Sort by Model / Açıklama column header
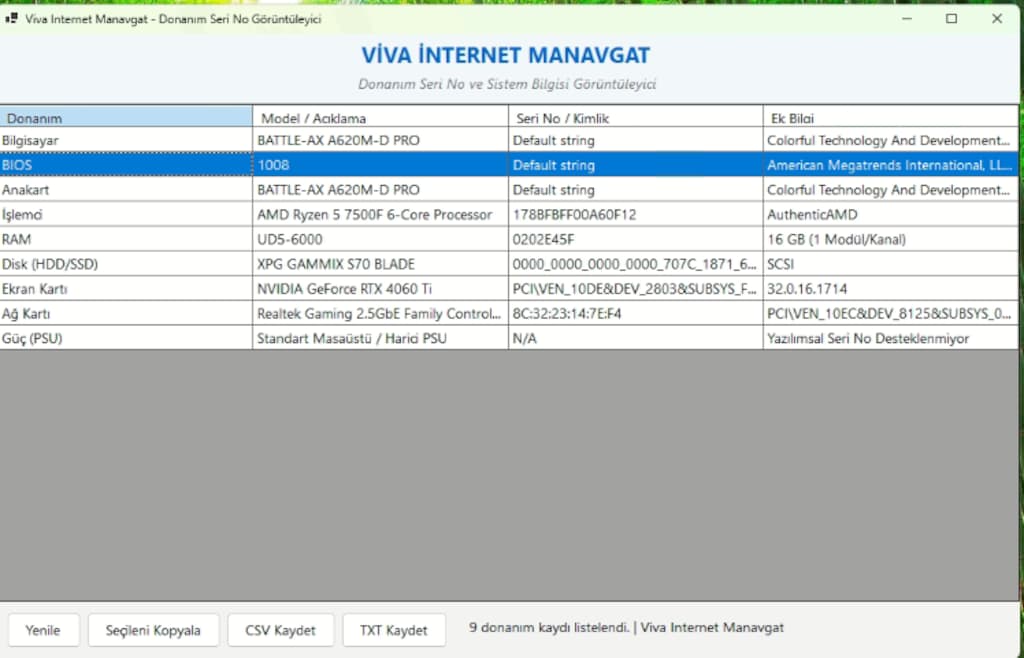 (380, 117)
